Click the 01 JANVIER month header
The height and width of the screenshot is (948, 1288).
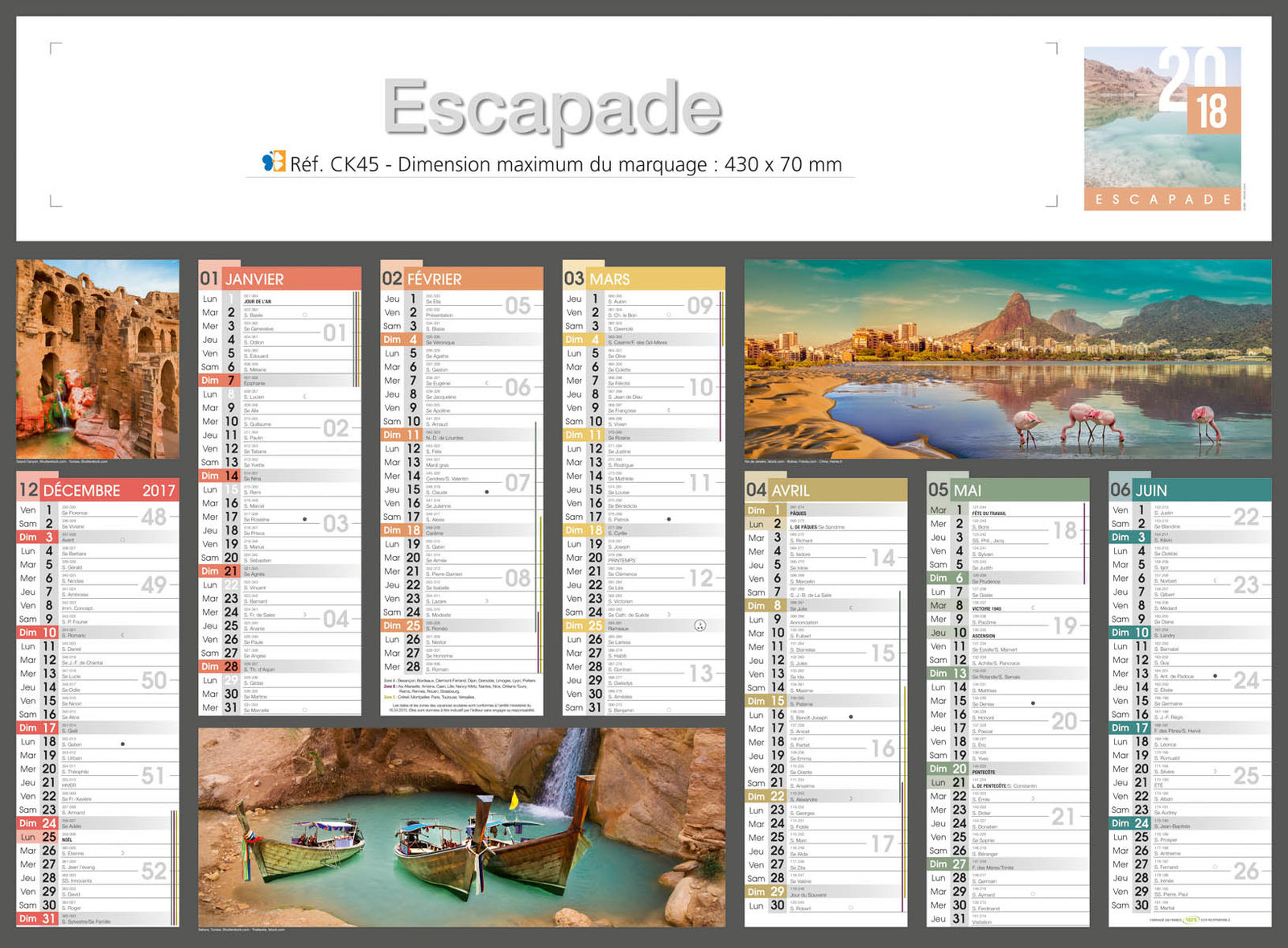coord(280,278)
